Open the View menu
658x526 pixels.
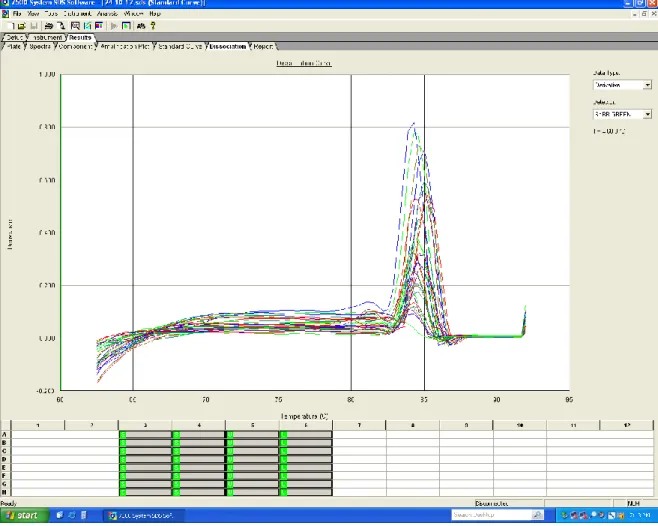click(33, 14)
